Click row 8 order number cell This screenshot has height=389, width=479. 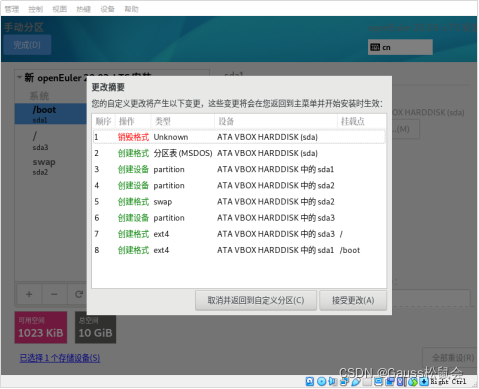click(97, 250)
